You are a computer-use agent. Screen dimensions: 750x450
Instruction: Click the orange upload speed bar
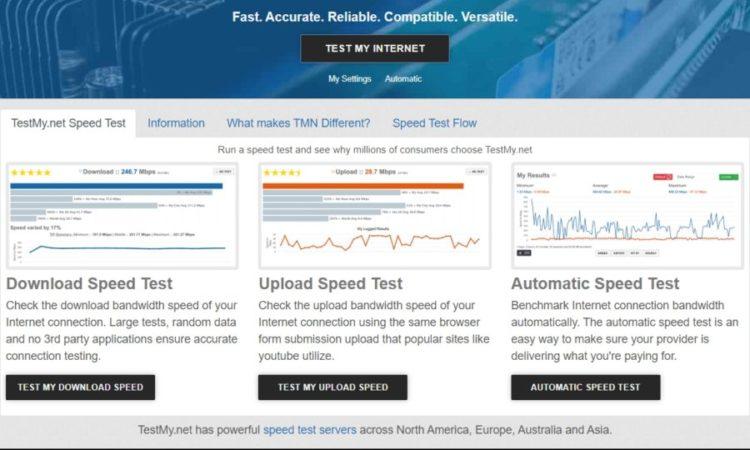pos(363,186)
